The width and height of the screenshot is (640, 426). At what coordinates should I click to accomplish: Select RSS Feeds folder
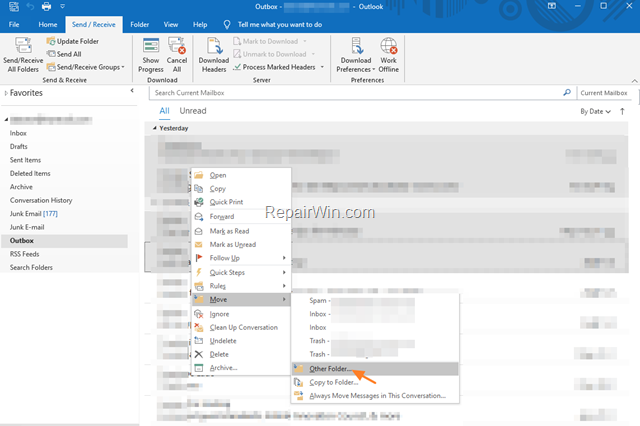pos(24,254)
